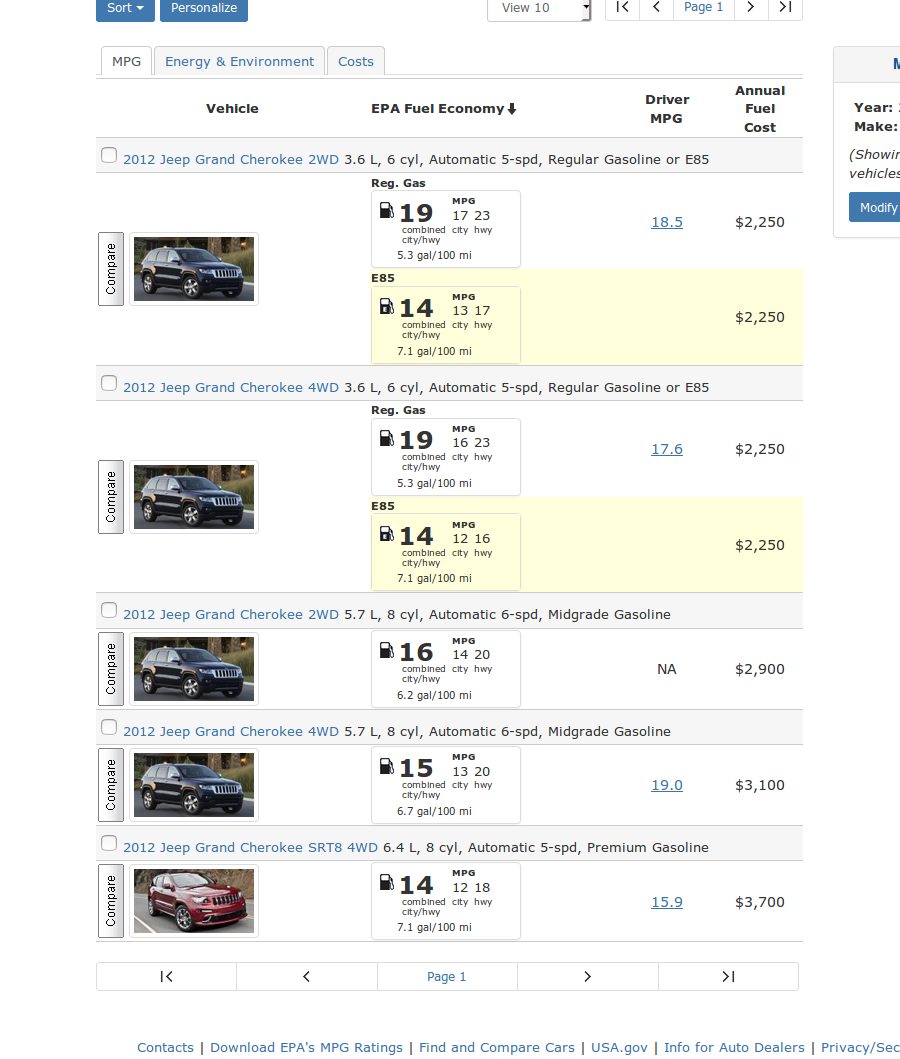Viewport: 900px width, 1059px height.
Task: Go to next page in bottom pager
Action: click(x=587, y=977)
